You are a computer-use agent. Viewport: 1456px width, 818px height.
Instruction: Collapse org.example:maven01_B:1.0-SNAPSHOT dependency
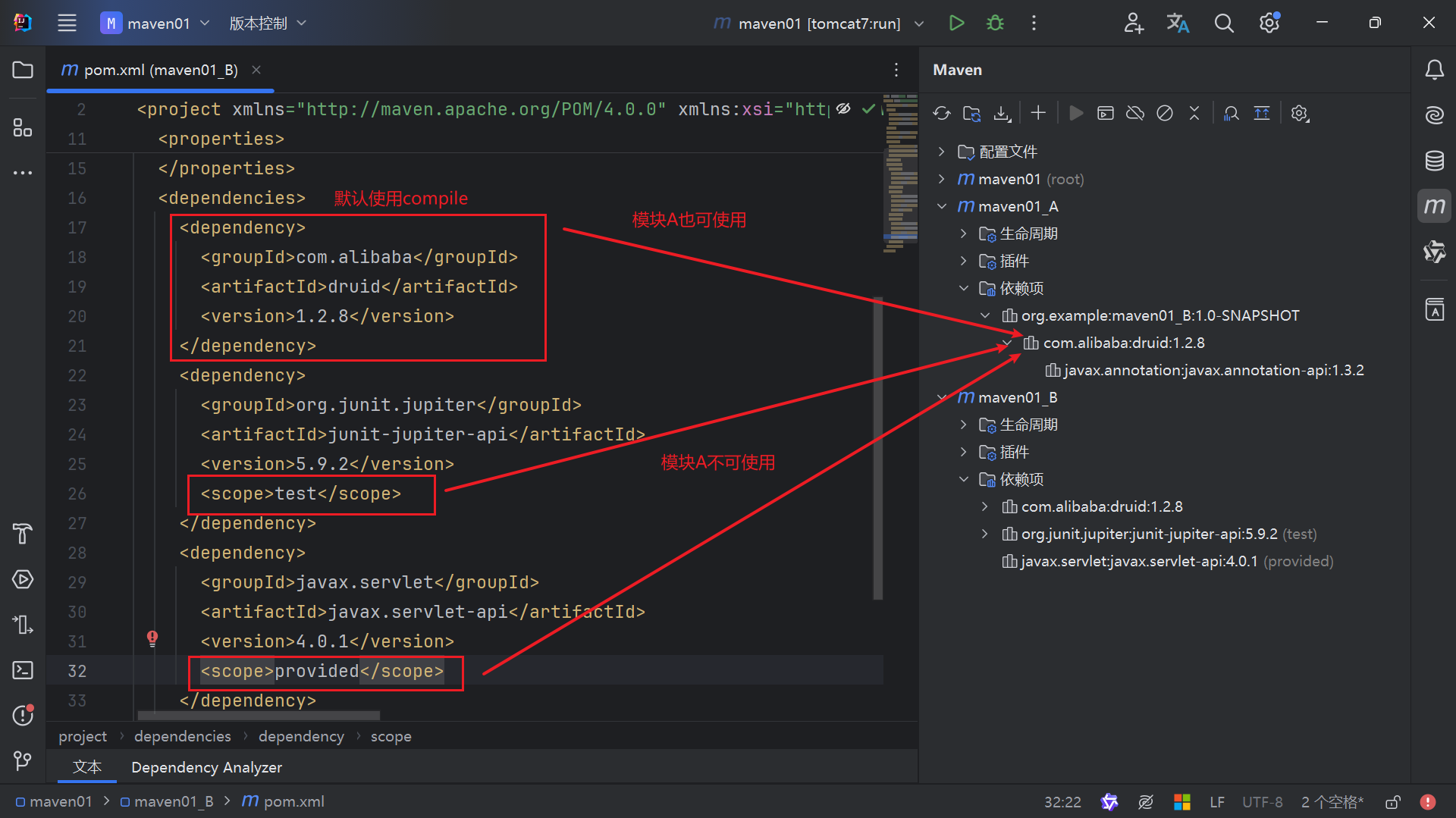[984, 315]
